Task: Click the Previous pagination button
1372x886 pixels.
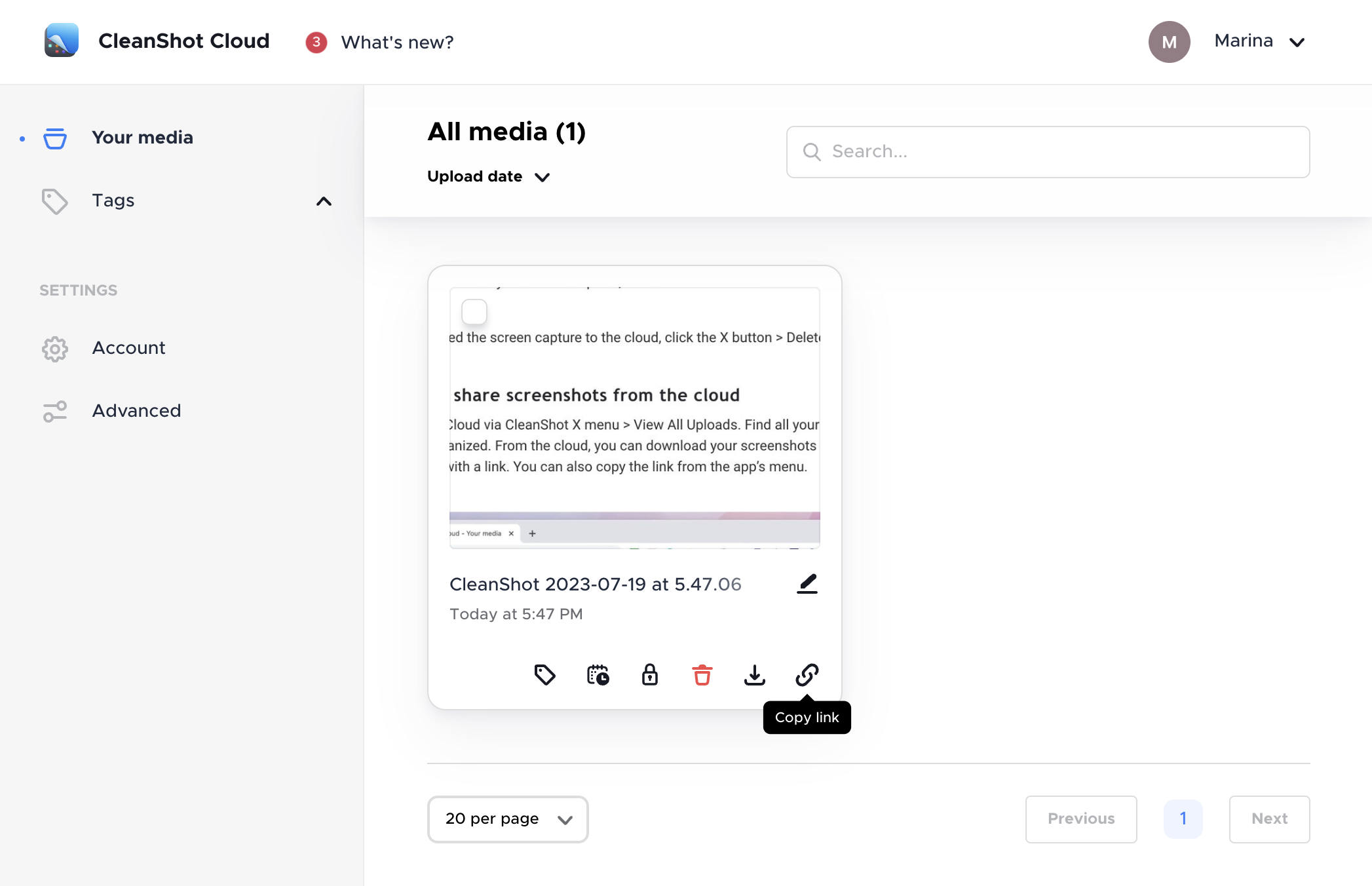Action: [x=1081, y=819]
